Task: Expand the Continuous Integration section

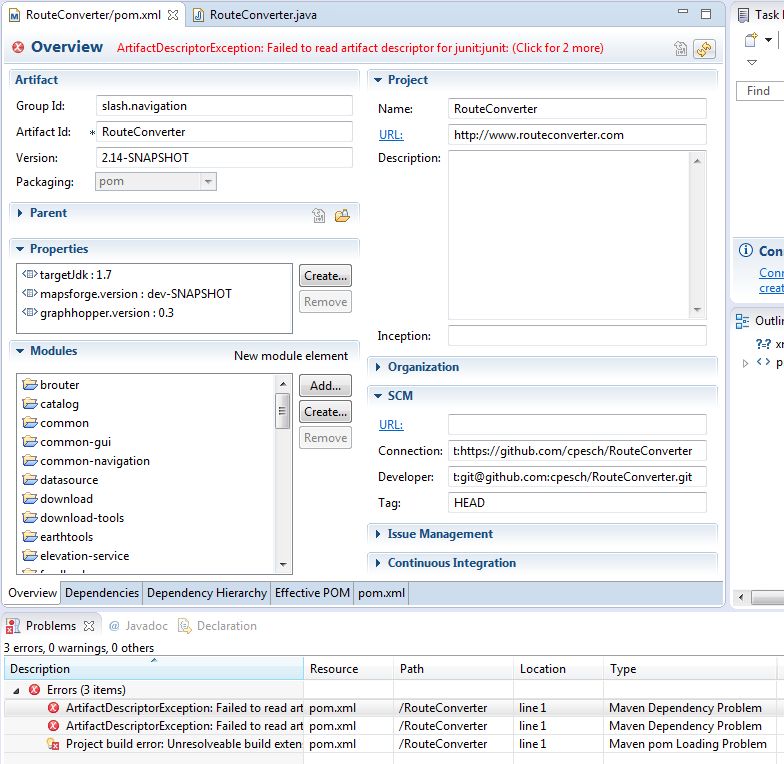Action: click(378, 563)
